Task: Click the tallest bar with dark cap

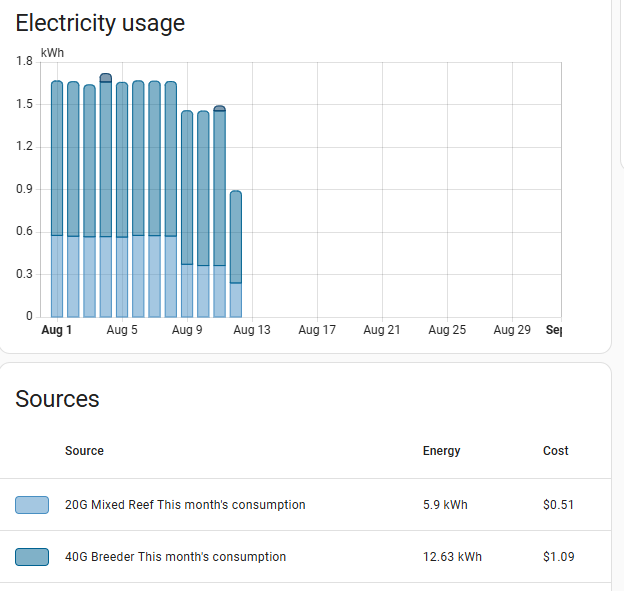Action: [x=106, y=195]
